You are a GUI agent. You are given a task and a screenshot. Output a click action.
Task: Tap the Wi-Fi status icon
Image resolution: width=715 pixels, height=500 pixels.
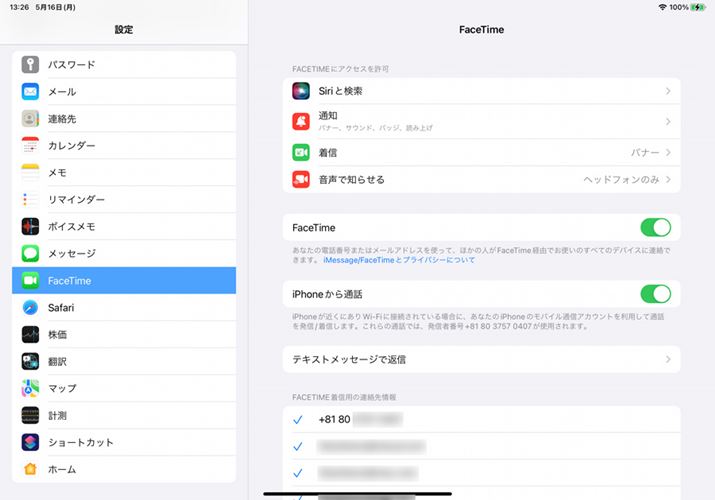(663, 7)
